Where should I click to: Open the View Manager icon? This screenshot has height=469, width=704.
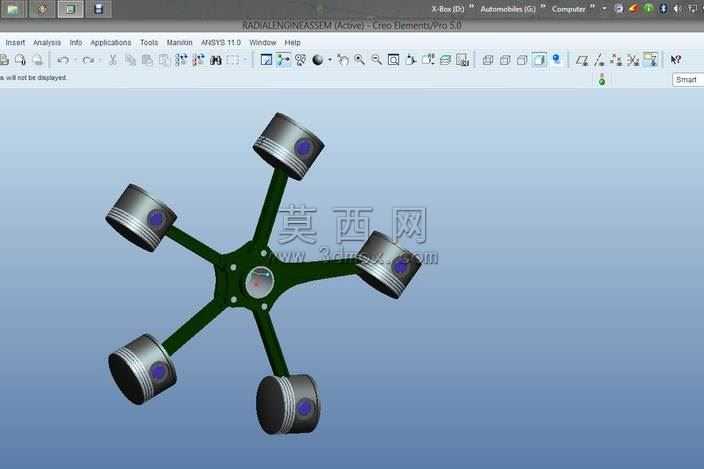coord(462,60)
